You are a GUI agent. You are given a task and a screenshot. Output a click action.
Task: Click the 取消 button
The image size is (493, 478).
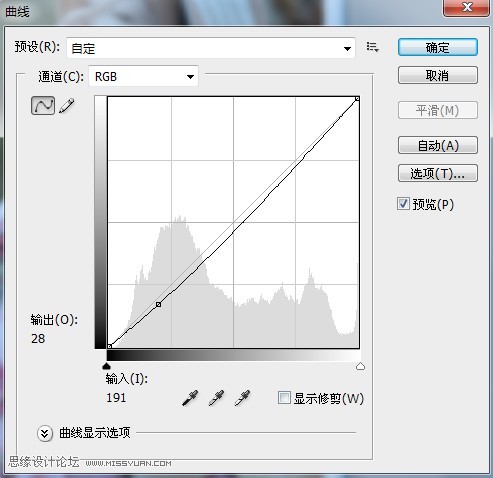pyautogui.click(x=438, y=75)
